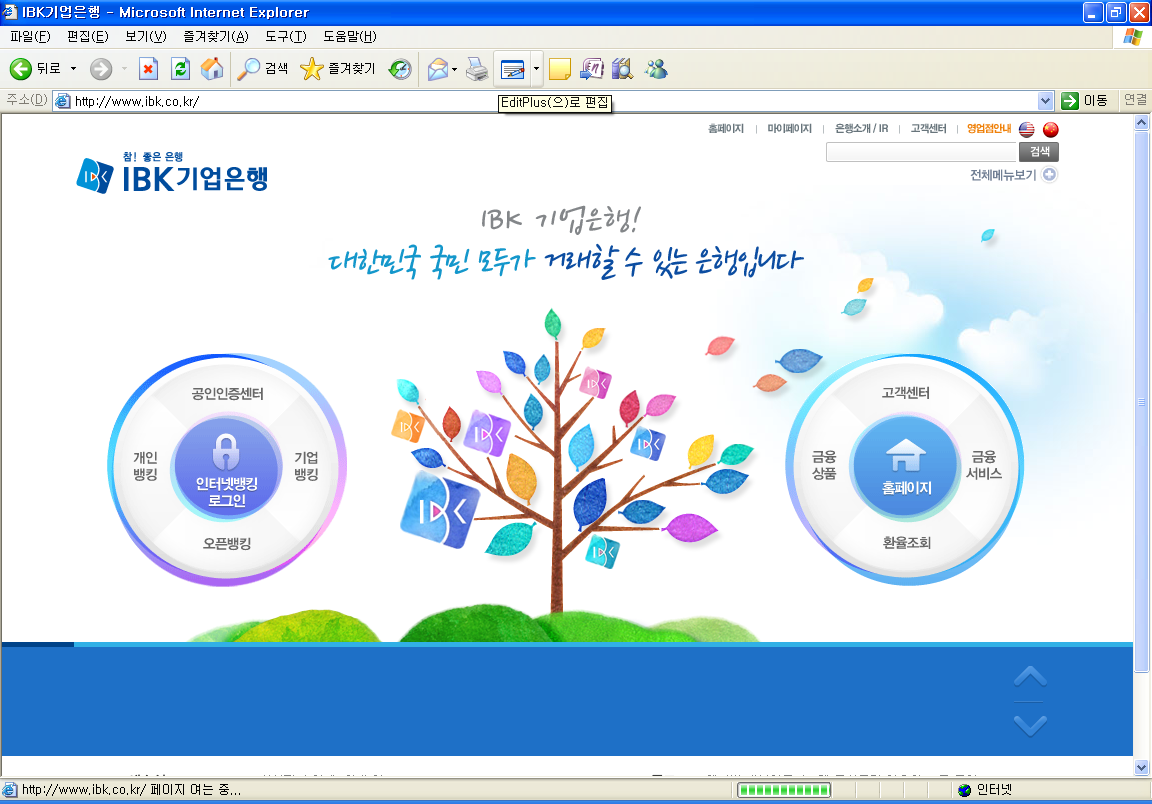
Task: Click the 이동 go arrow button
Action: tap(1084, 101)
